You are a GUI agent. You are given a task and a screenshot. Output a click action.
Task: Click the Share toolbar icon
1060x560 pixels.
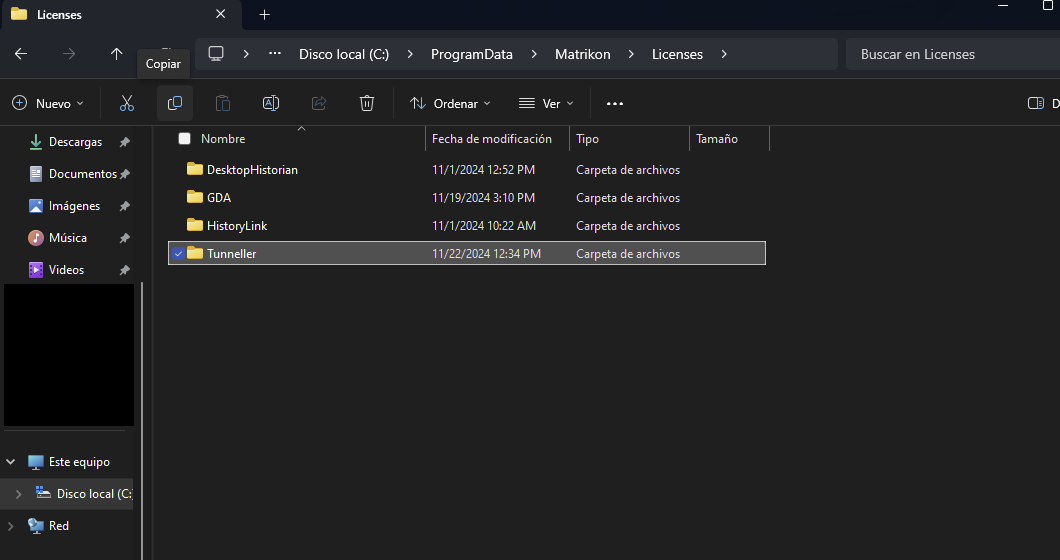click(319, 103)
